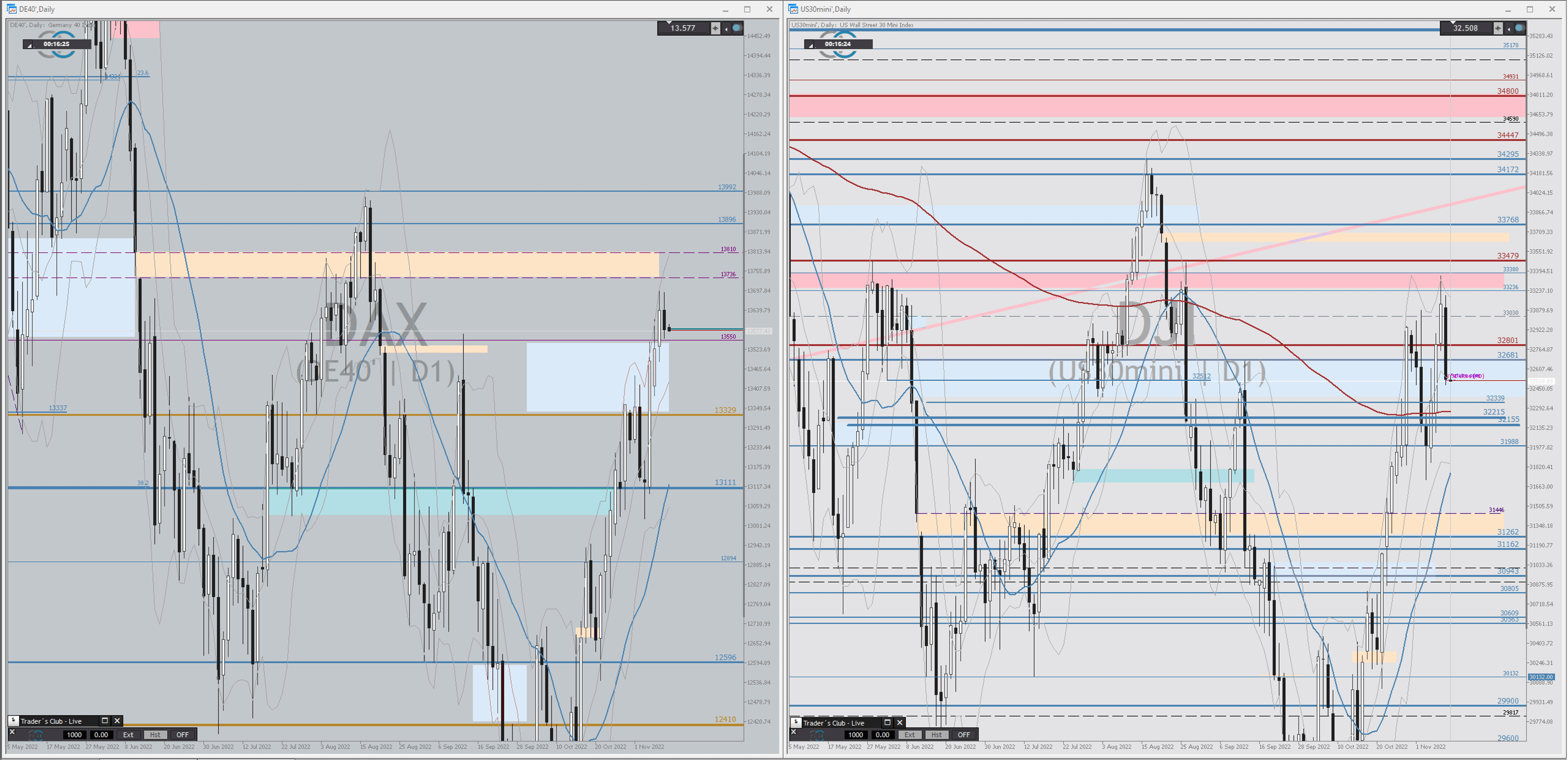Image resolution: width=1568 pixels, height=760 pixels.
Task: Close the Trader's Club panel in DE40 chart
Action: (x=118, y=720)
